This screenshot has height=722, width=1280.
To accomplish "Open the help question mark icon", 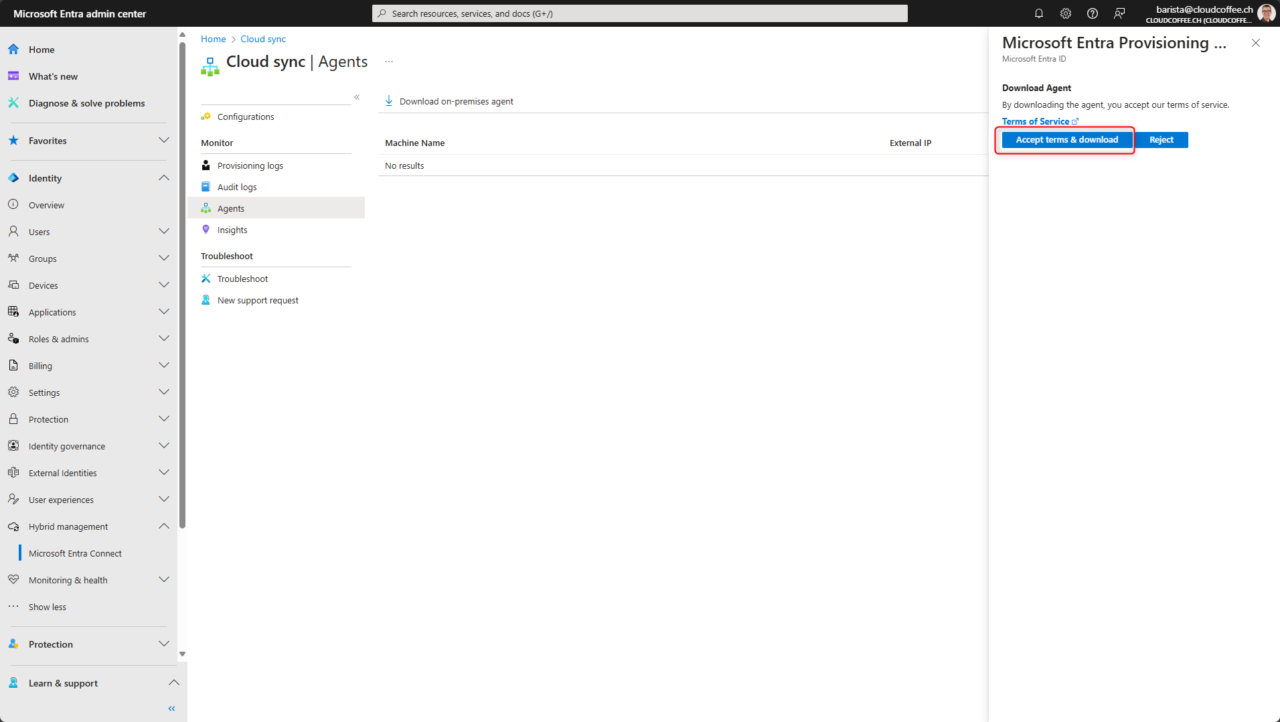I will [x=1092, y=14].
